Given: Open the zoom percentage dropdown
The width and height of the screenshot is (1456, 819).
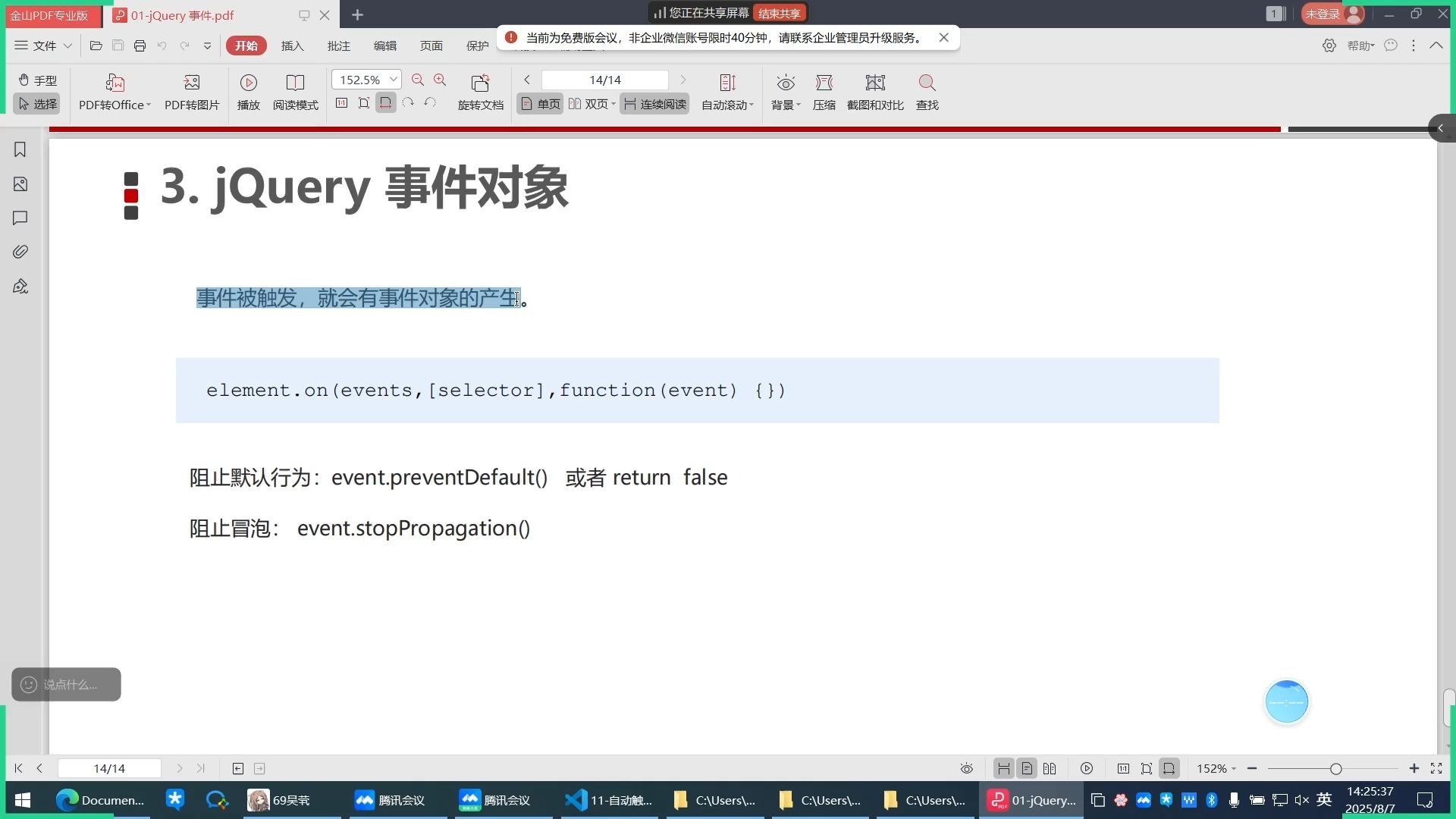Looking at the screenshot, I should click(392, 79).
